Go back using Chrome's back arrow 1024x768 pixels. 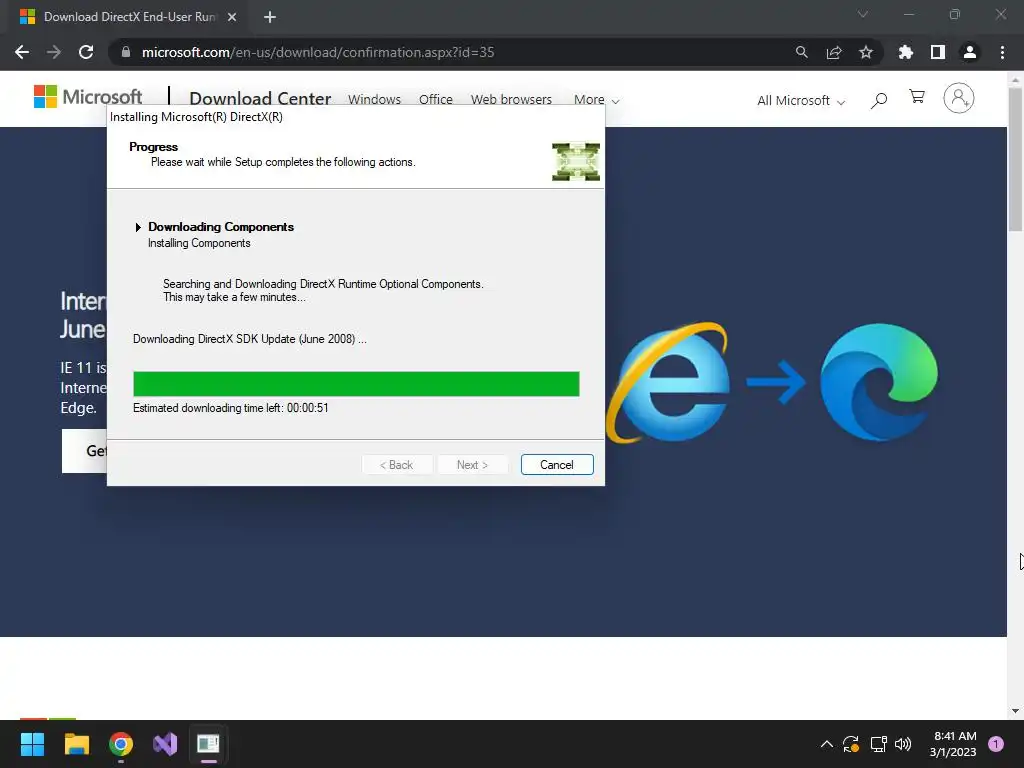point(22,52)
